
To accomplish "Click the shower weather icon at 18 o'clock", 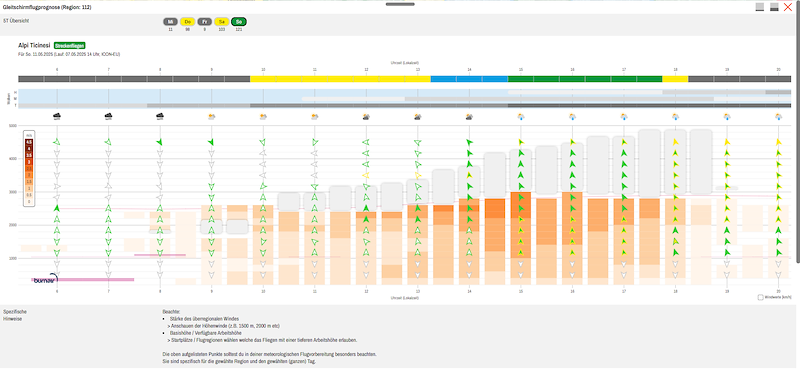I will pyautogui.click(x=676, y=116).
